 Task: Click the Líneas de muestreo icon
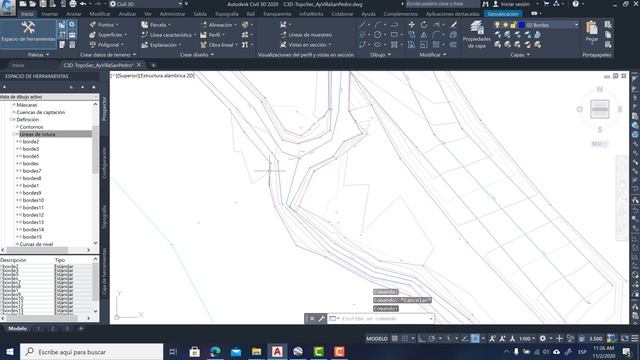click(283, 35)
